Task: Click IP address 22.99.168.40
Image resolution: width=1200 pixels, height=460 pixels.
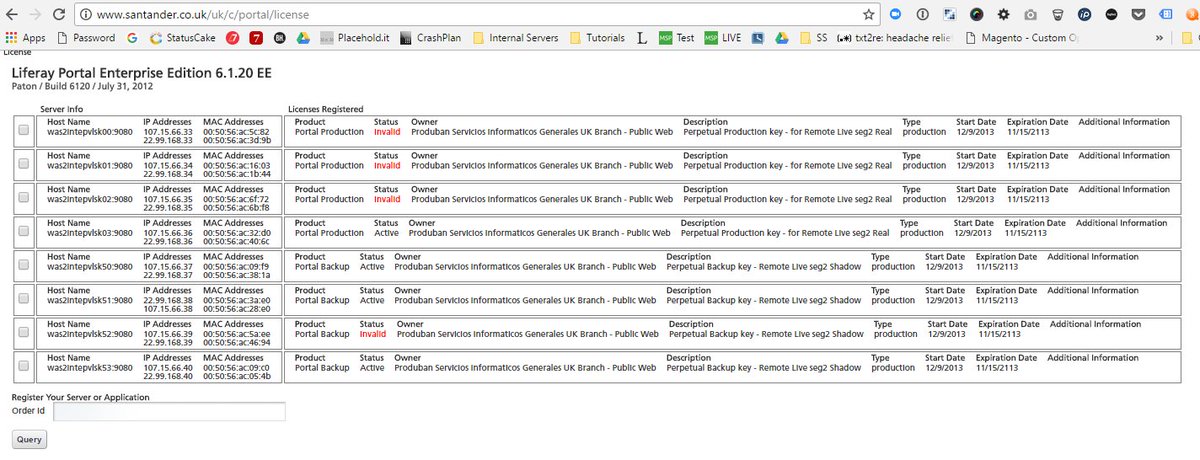Action: click(168, 377)
